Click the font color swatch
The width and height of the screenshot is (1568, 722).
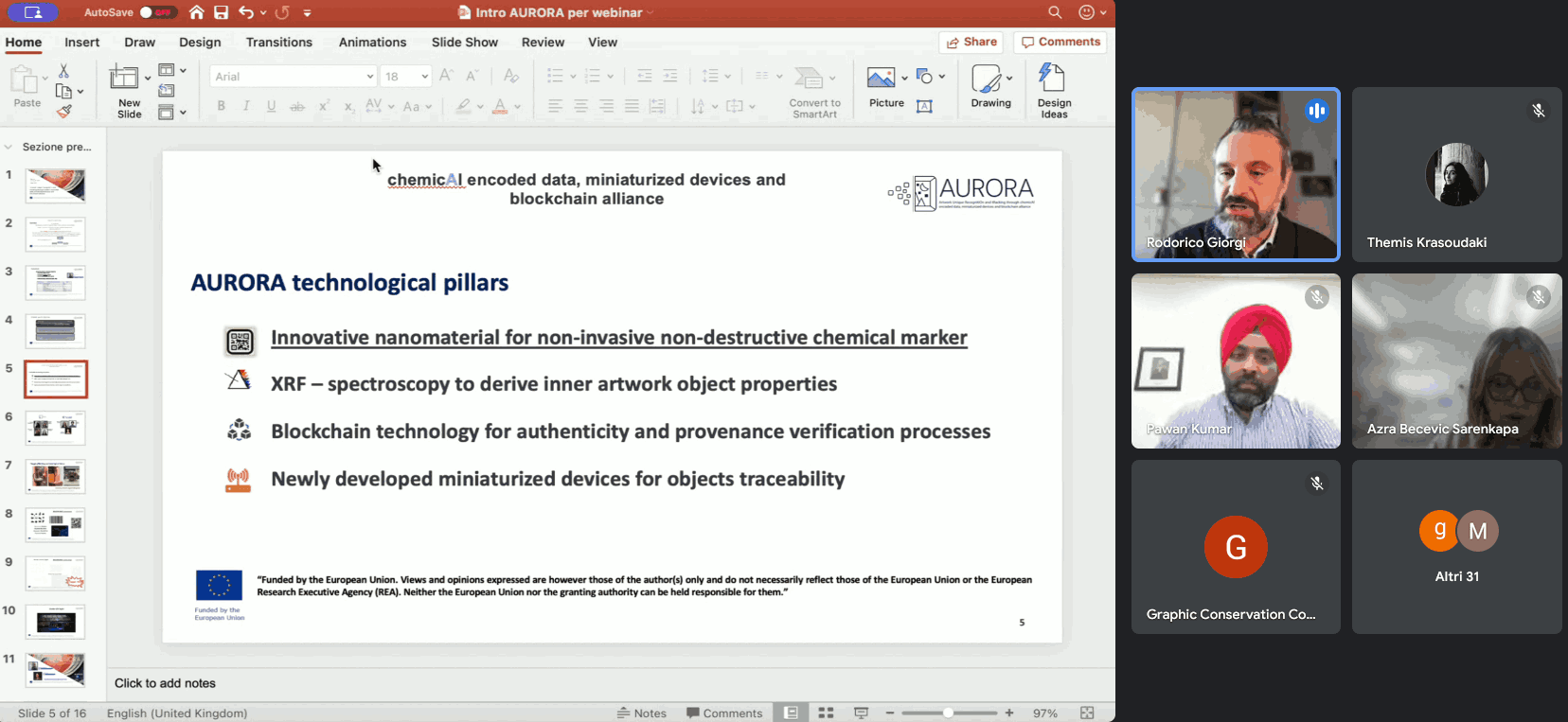500,106
